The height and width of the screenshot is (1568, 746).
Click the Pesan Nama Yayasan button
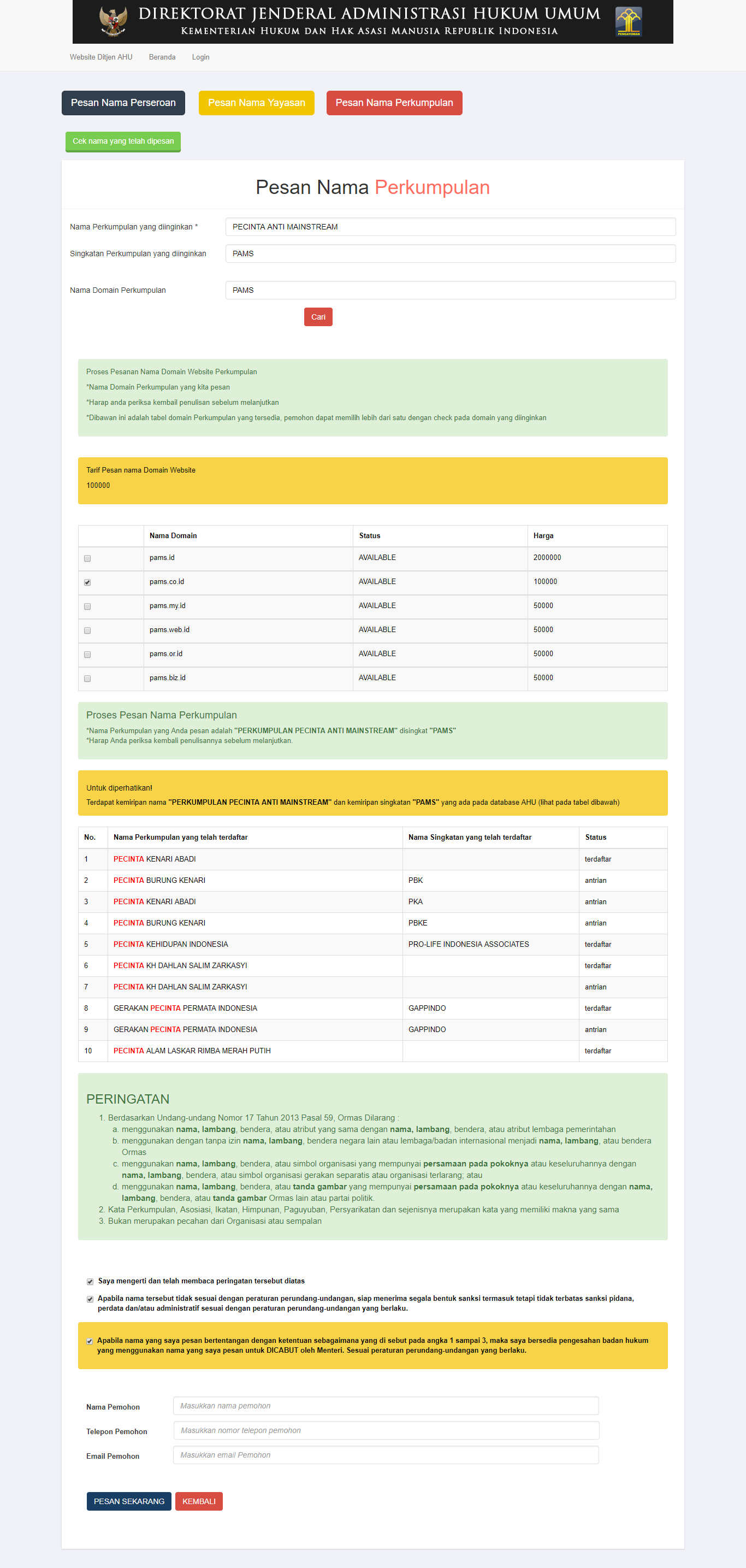point(257,103)
